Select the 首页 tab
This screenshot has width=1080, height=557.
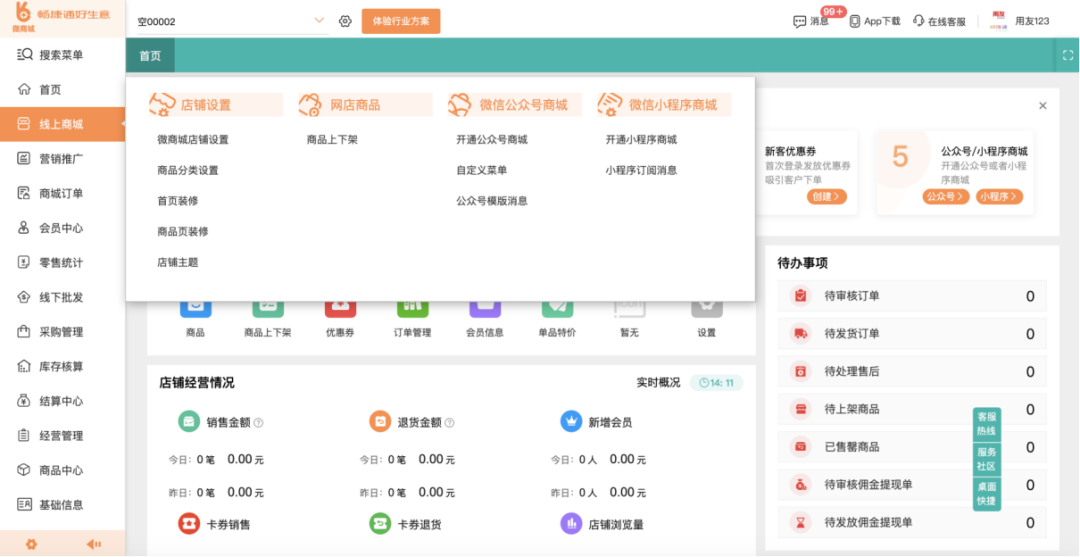(150, 56)
